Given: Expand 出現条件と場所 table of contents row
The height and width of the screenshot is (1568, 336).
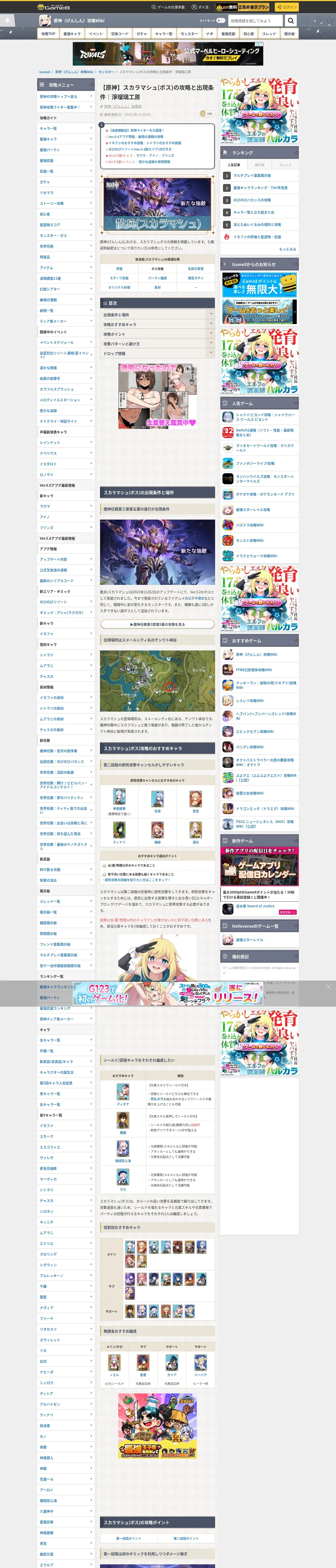Looking at the screenshot, I should (x=157, y=315).
